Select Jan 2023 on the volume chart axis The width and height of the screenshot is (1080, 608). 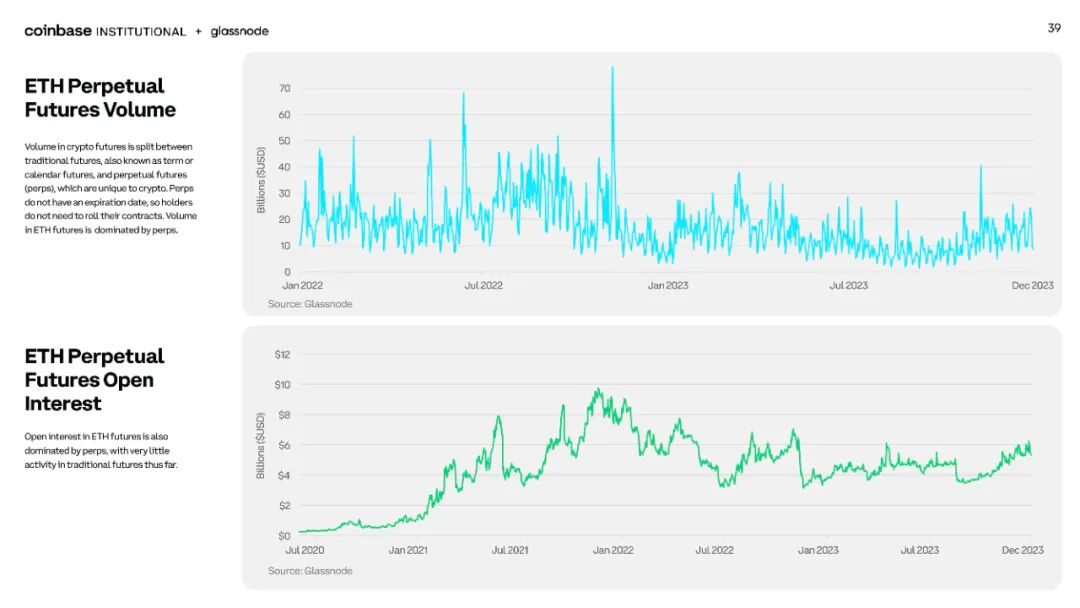(667, 285)
